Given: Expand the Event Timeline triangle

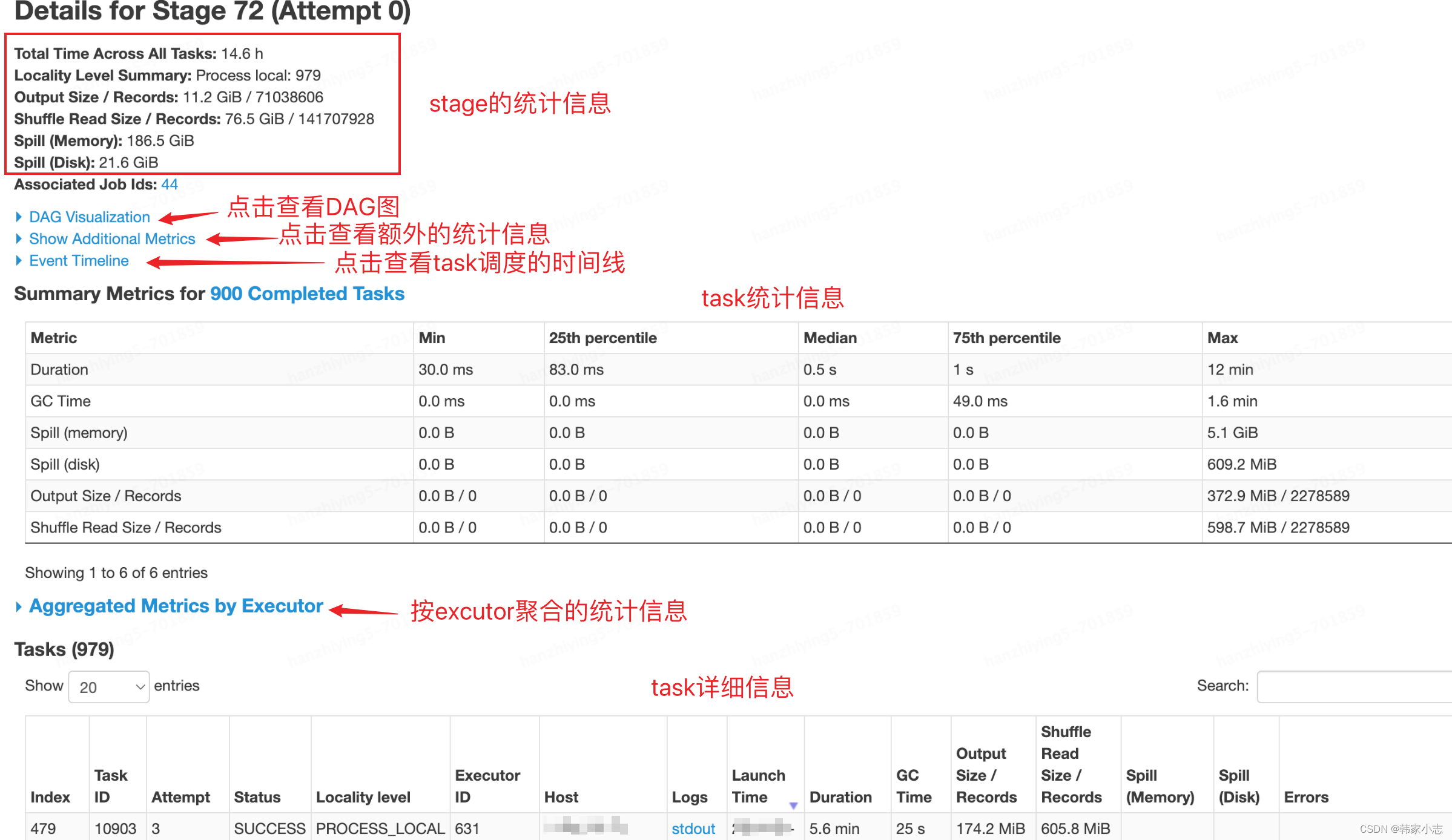Looking at the screenshot, I should point(19,260).
